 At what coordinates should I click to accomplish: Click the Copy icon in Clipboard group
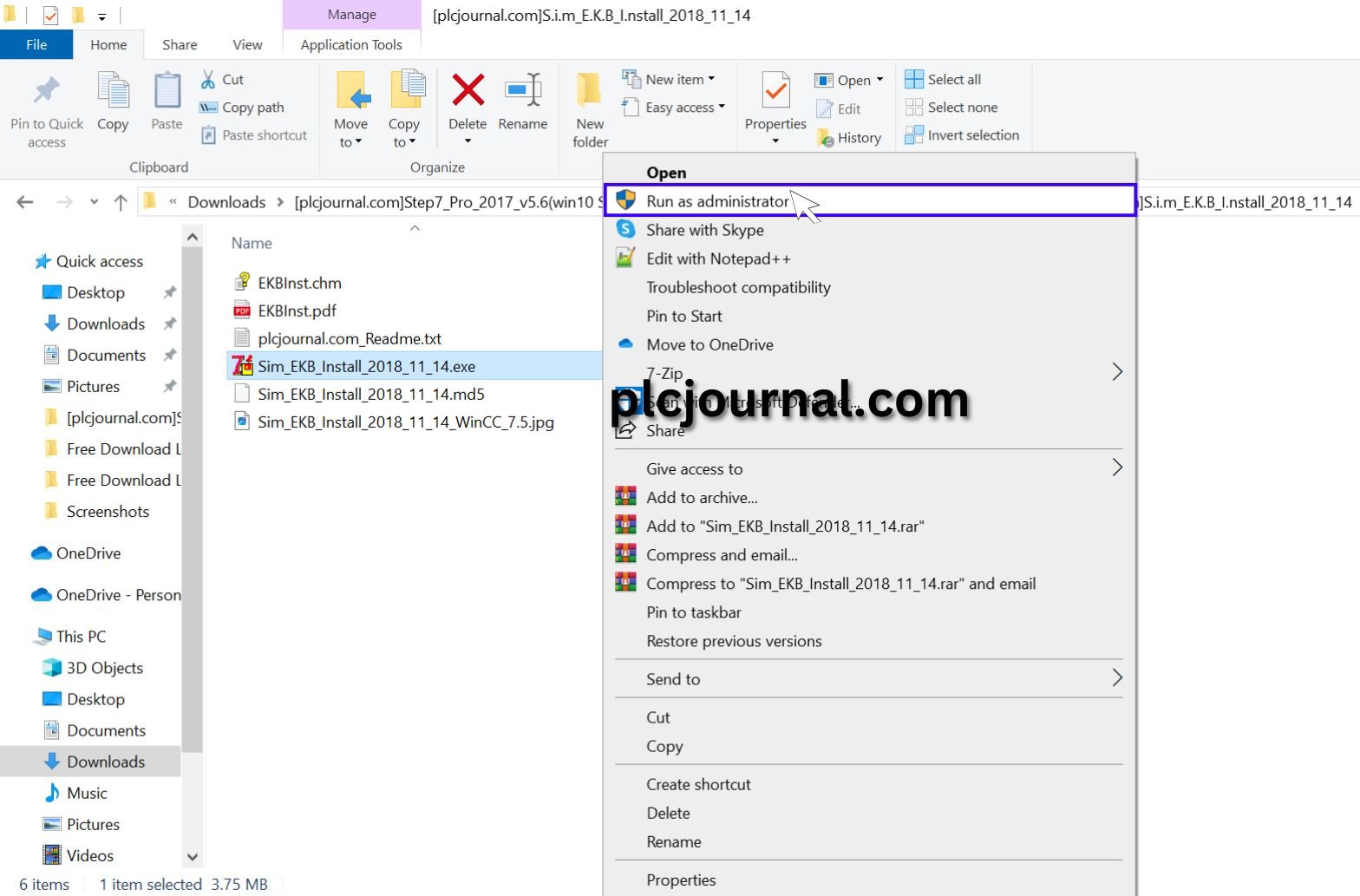(x=113, y=90)
